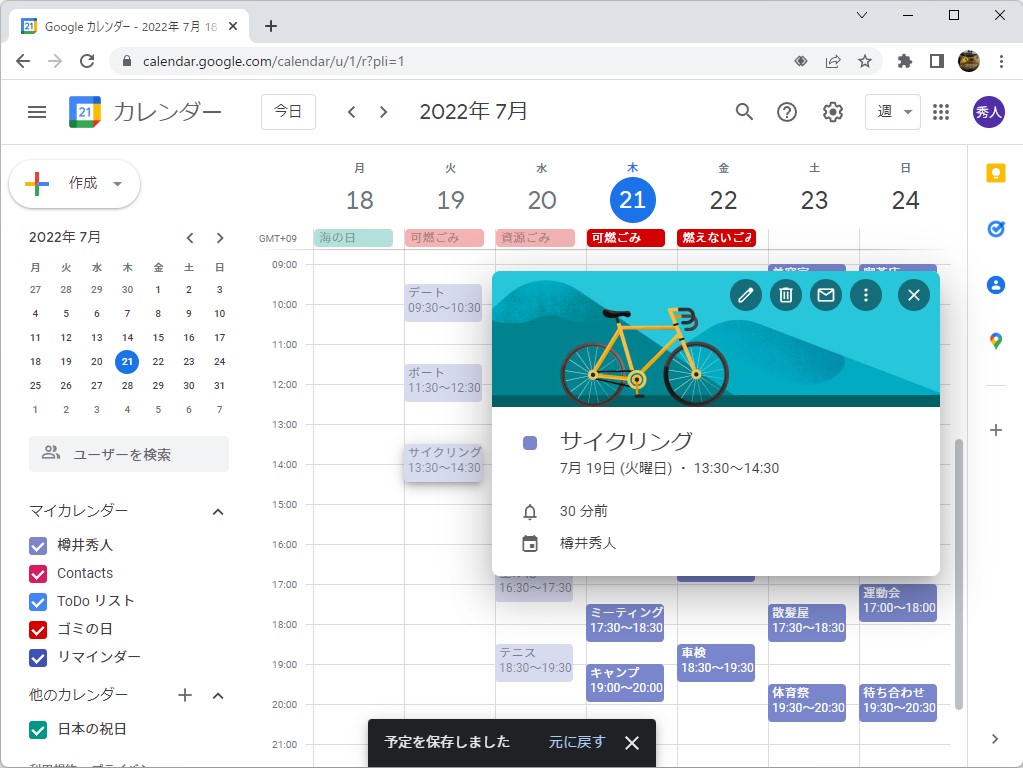Email guests via the envelope icon
1023x768 pixels.
(825, 295)
